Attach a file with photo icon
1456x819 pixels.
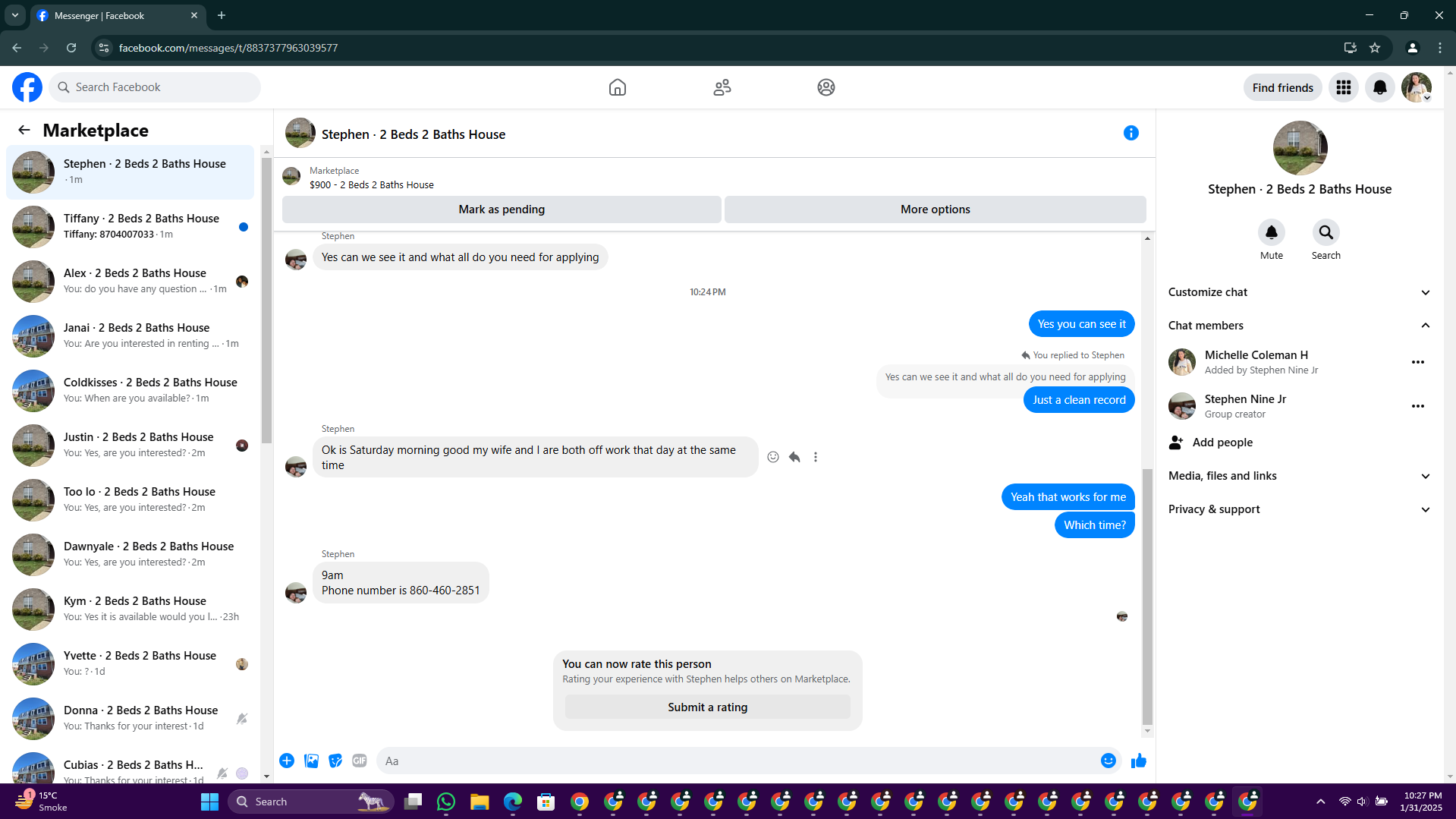point(311,761)
